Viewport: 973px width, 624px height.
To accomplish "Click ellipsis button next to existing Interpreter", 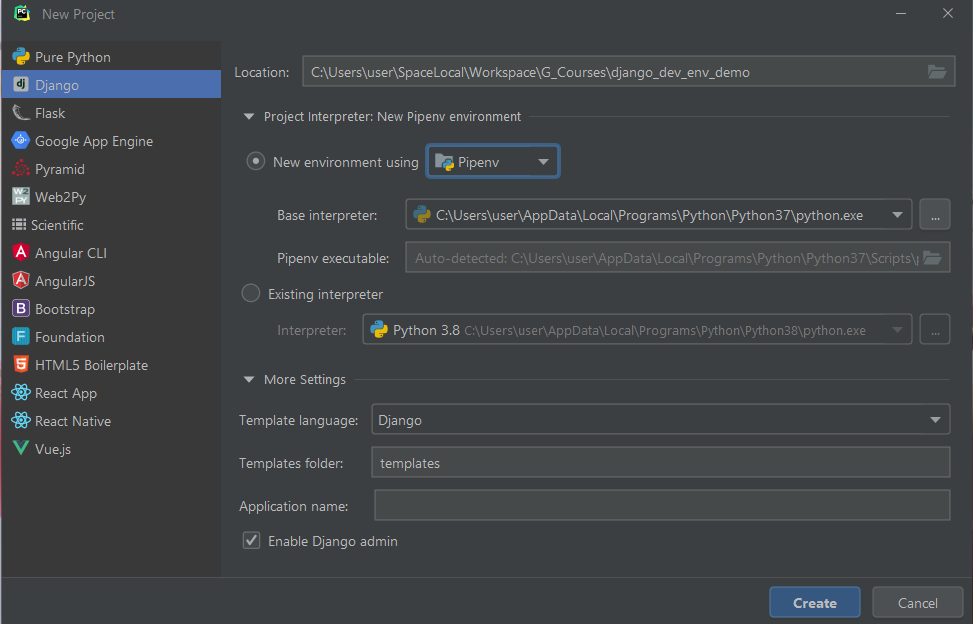I will click(x=935, y=329).
